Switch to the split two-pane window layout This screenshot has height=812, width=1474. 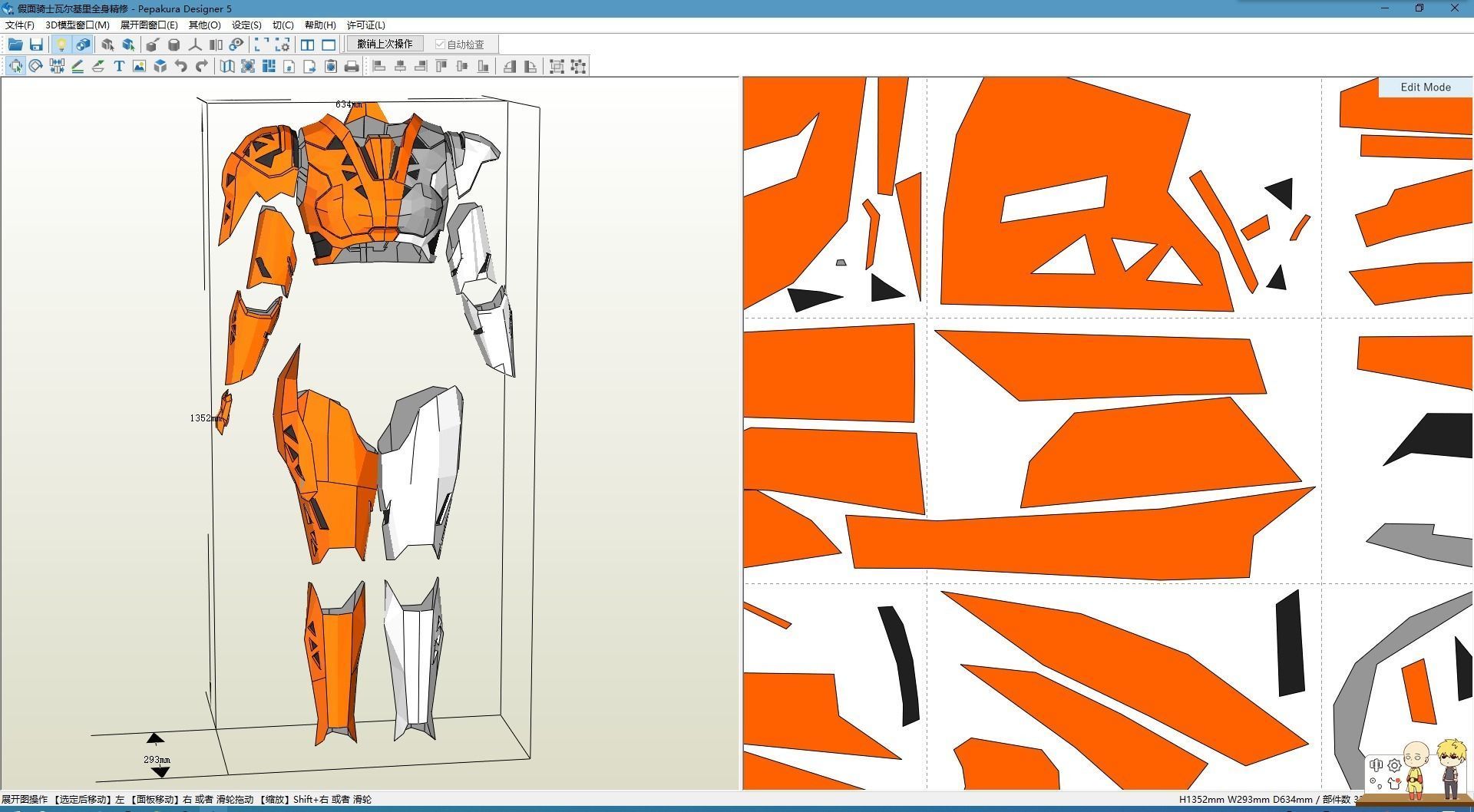308,45
